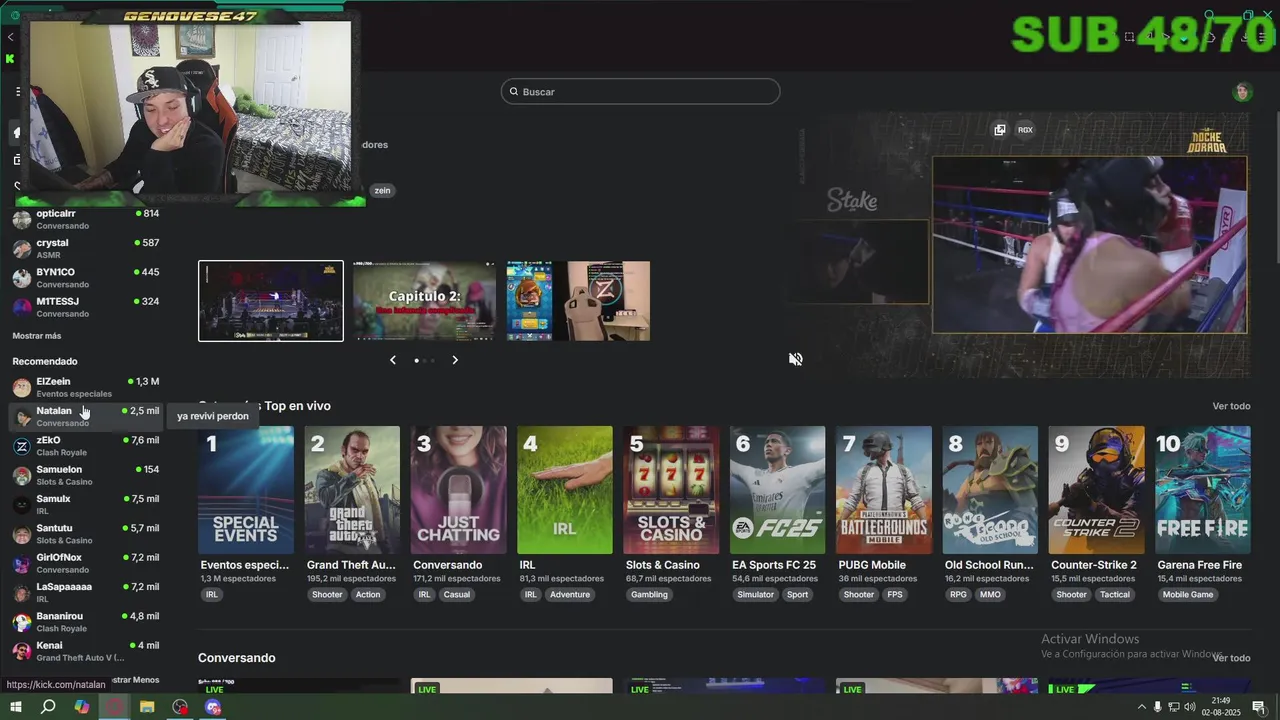Open the EA Sports FC 25 category card
1280x720 pixels.
point(777,490)
